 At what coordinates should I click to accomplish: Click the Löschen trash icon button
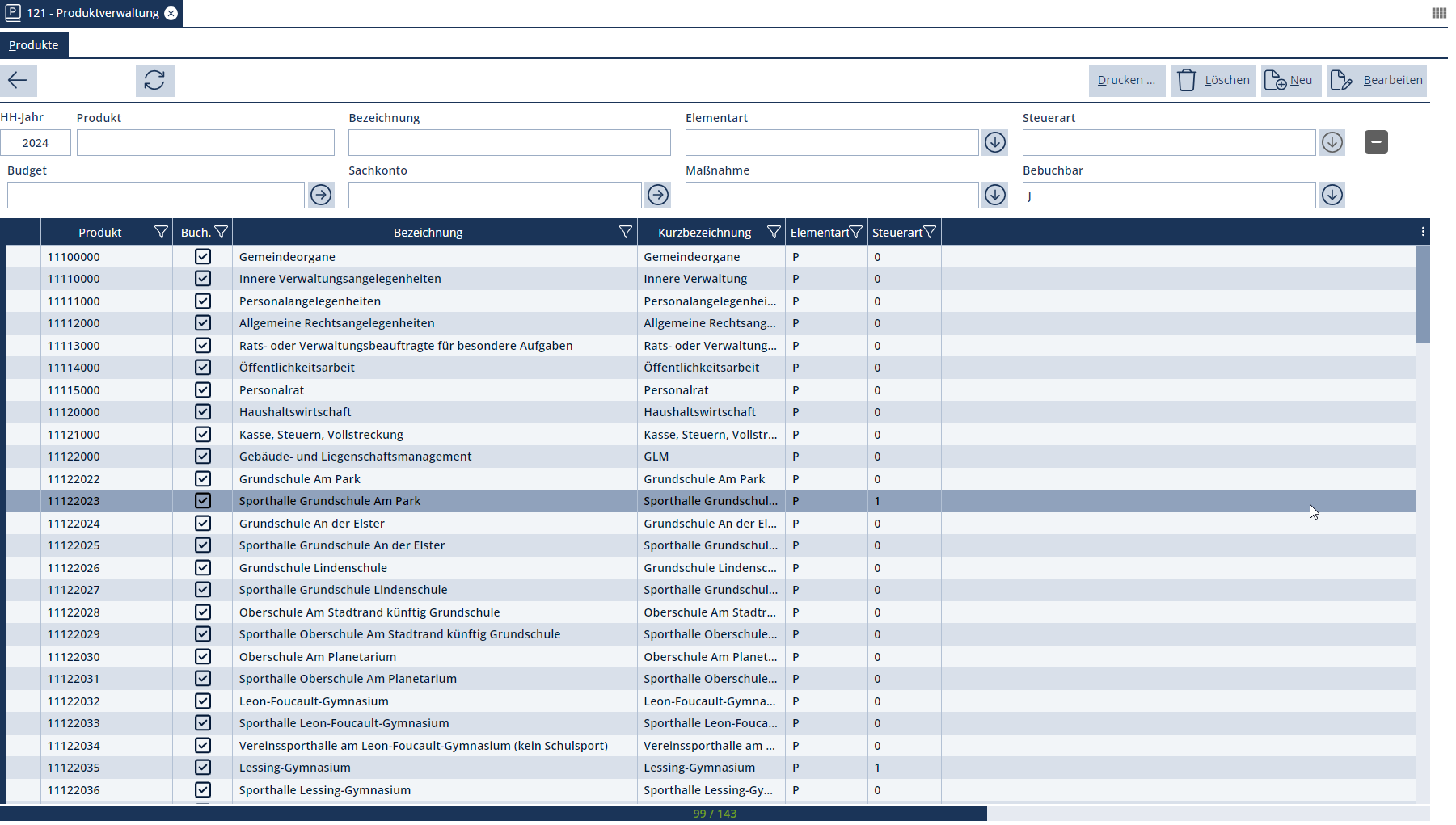(1213, 80)
